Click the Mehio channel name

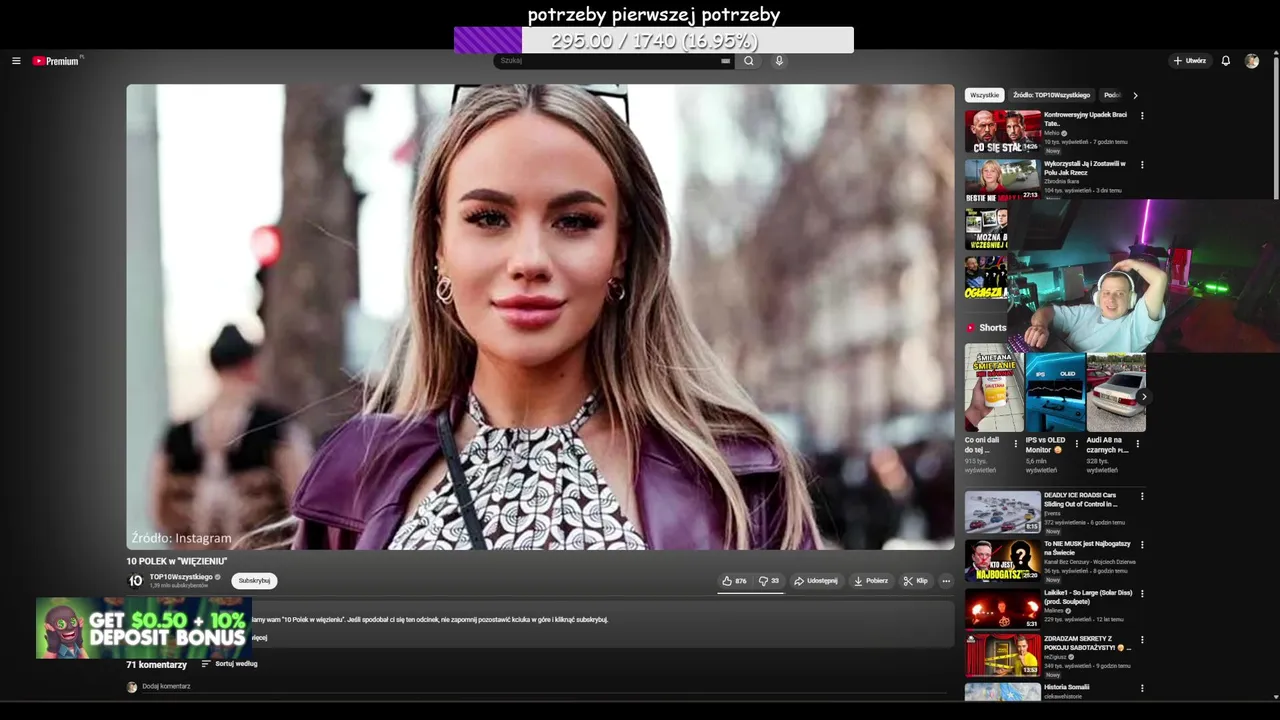(1051, 133)
